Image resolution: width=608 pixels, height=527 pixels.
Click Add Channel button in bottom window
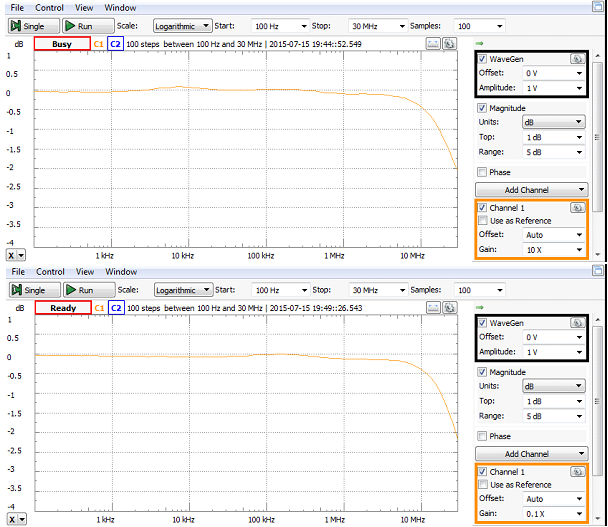(x=532, y=454)
